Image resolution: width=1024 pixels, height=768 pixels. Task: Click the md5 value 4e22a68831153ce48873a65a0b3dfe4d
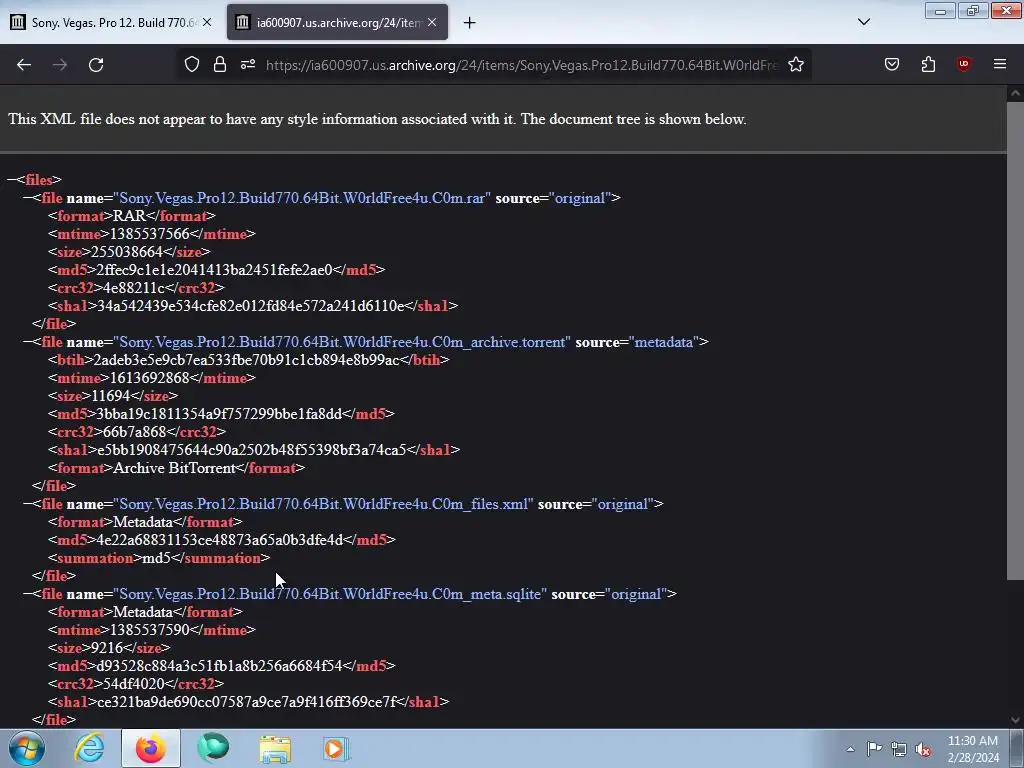(x=219, y=539)
